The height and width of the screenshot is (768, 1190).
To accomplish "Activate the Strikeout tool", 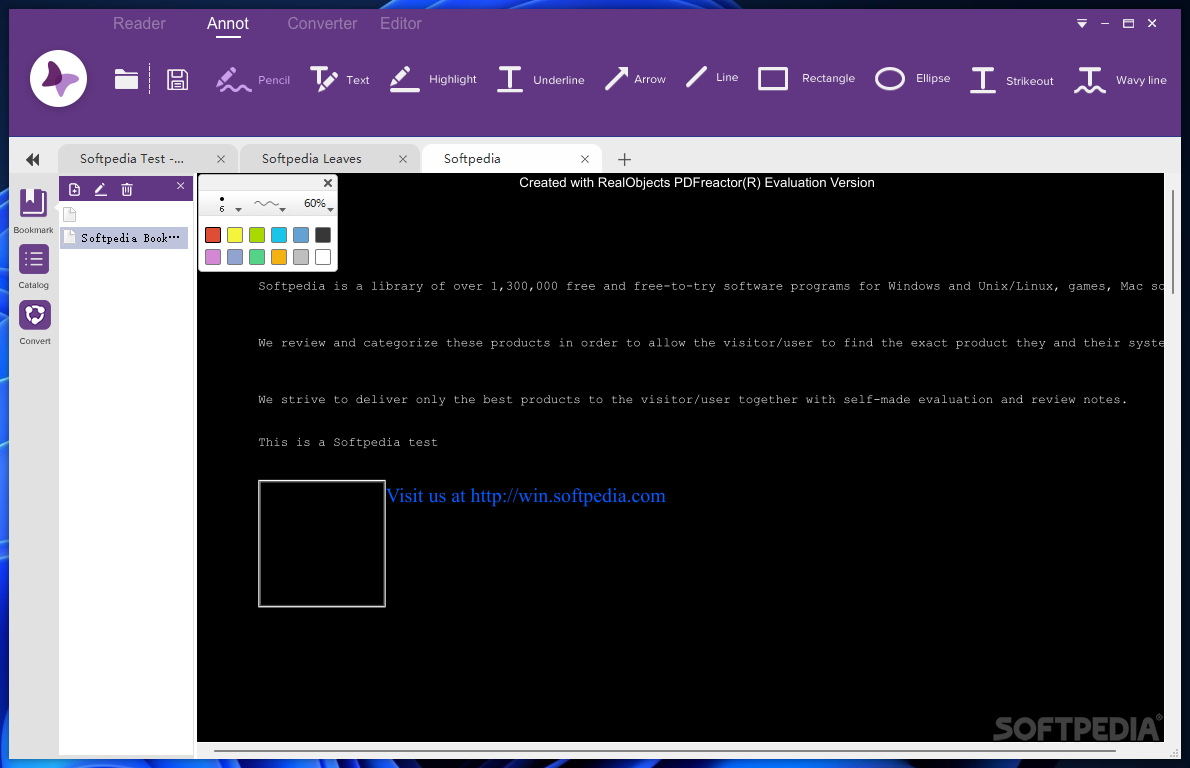I will 1012,80.
